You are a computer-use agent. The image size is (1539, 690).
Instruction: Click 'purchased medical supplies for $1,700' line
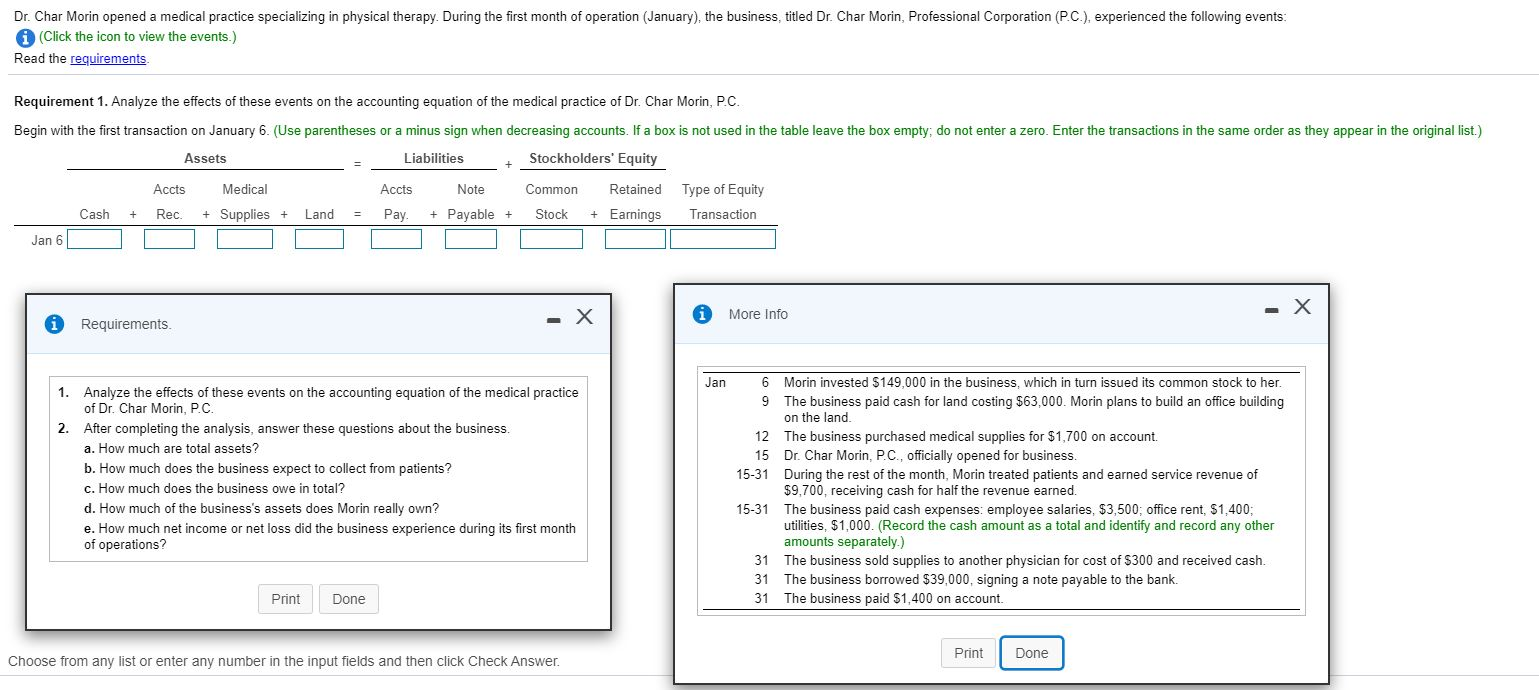click(x=971, y=436)
